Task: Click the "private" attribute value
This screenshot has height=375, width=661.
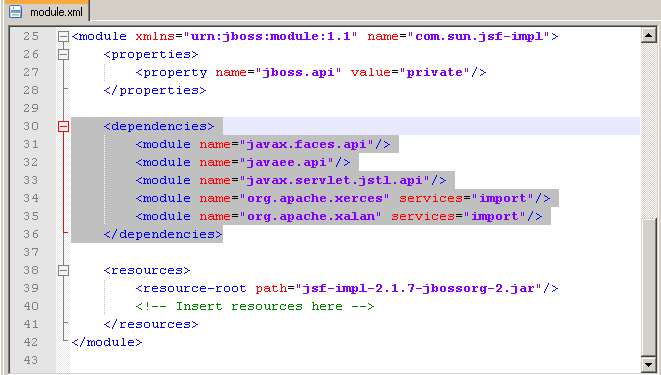Action: coord(435,72)
